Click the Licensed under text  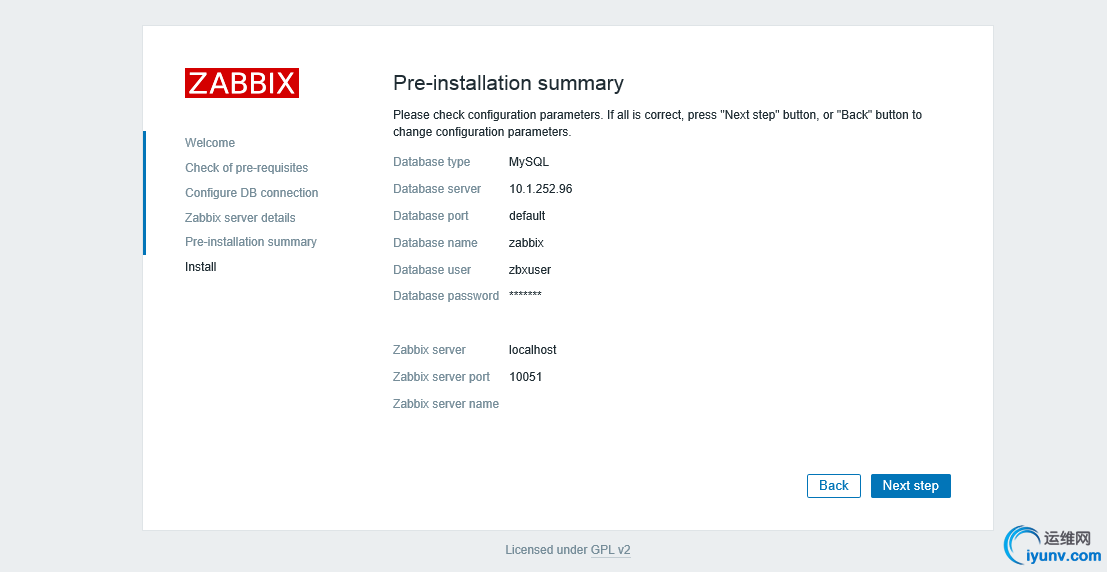546,550
